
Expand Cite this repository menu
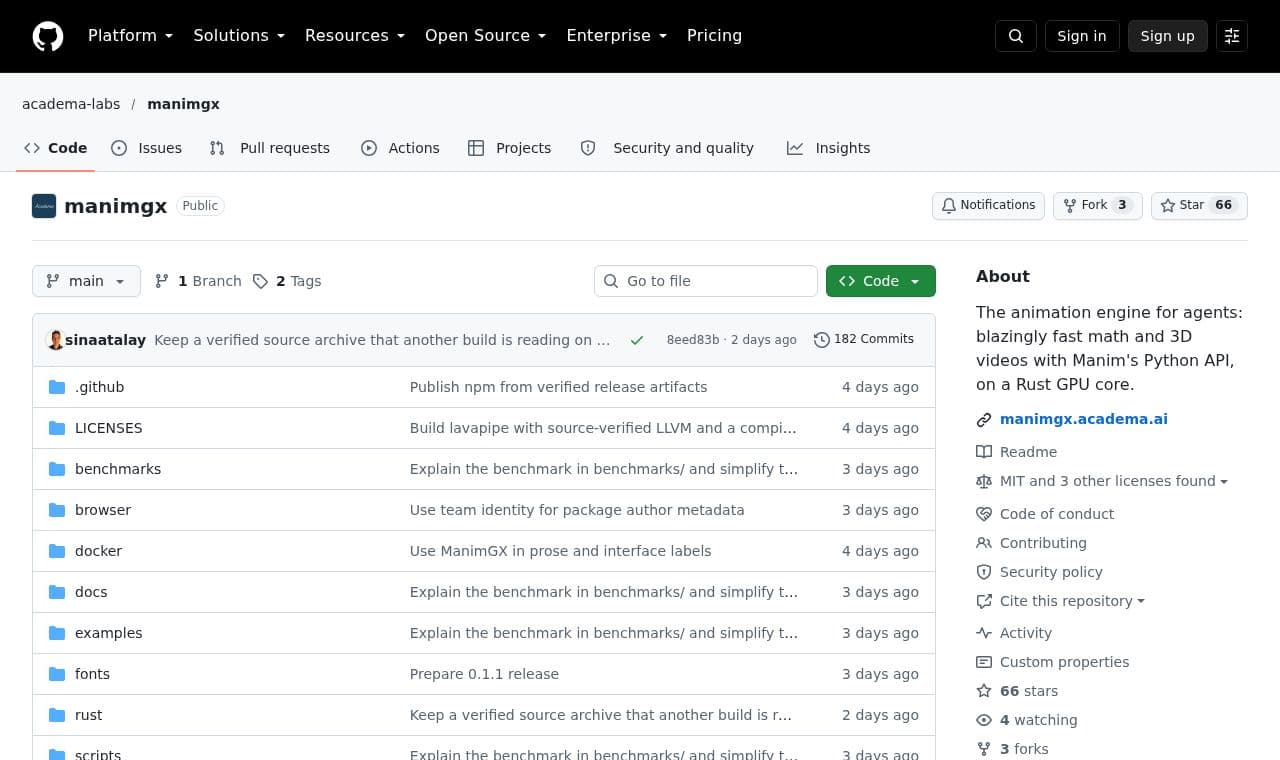[x=1061, y=601]
